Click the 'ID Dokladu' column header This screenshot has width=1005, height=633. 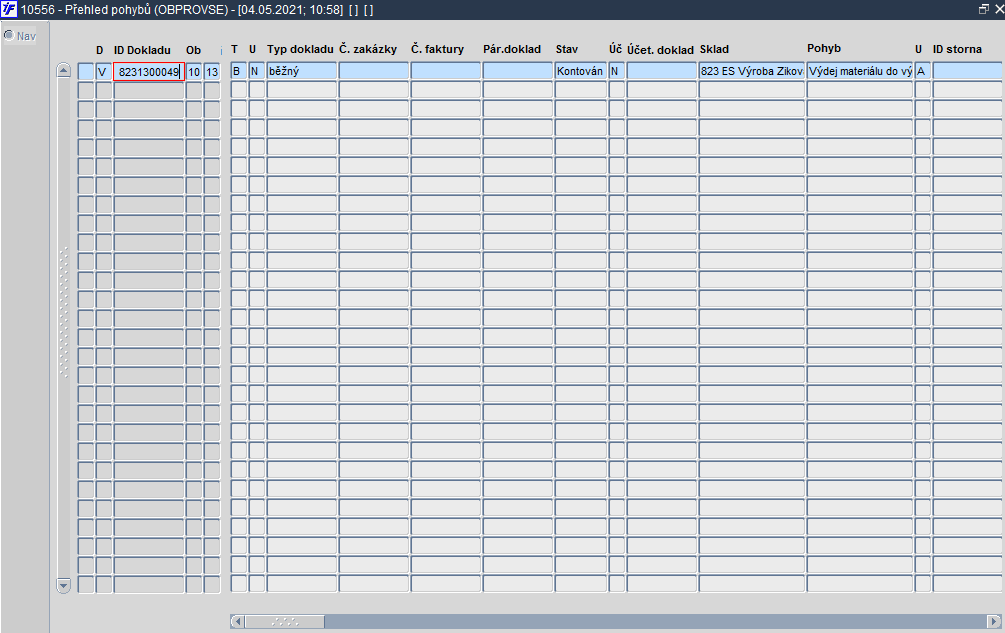(142, 50)
